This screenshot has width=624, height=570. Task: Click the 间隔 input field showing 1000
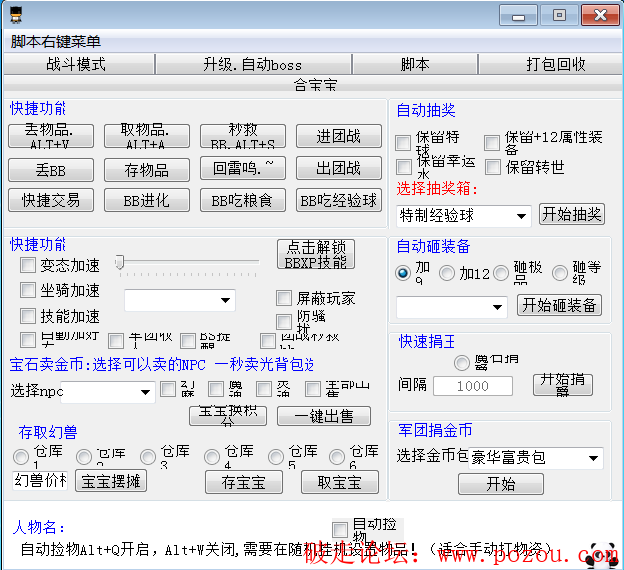[473, 385]
